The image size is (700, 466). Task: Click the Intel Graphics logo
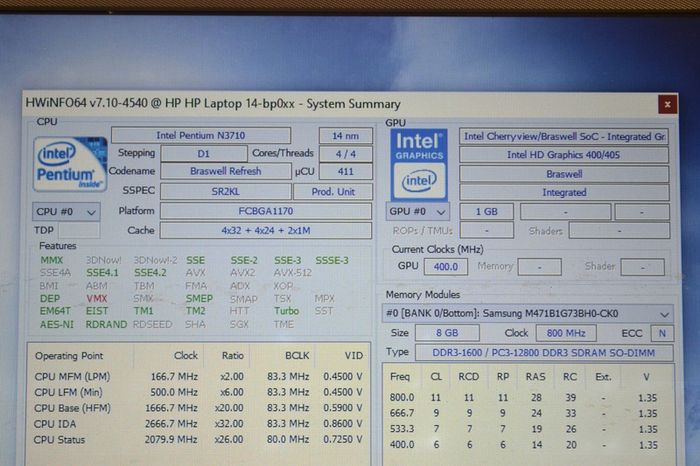[x=419, y=165]
